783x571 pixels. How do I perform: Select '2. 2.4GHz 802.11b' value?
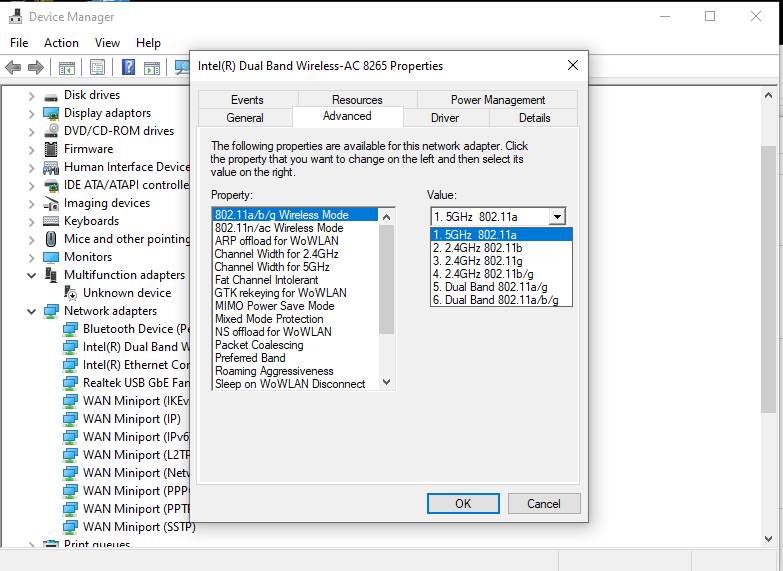coord(501,248)
